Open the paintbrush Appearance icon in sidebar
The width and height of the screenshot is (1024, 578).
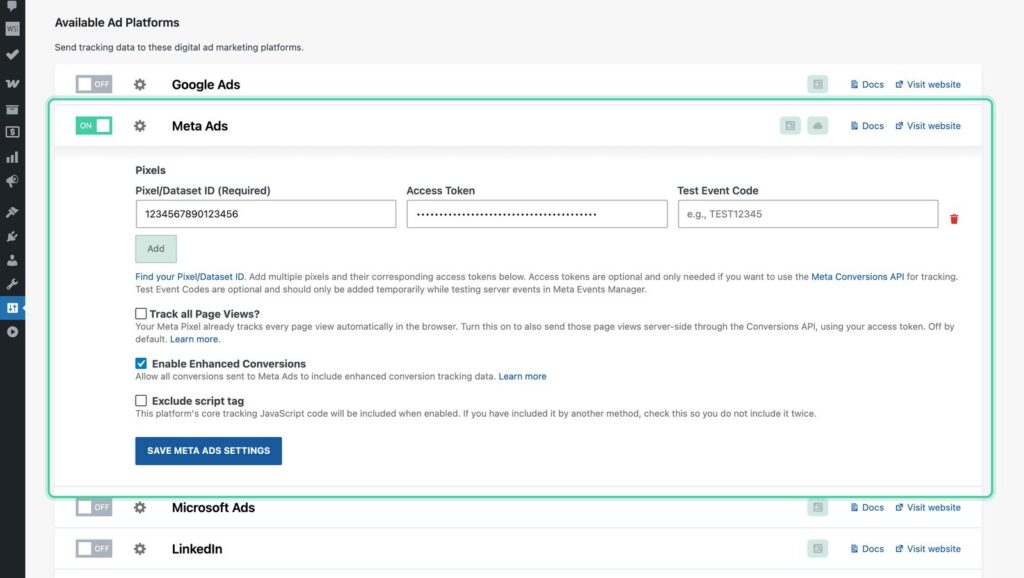tap(12, 212)
